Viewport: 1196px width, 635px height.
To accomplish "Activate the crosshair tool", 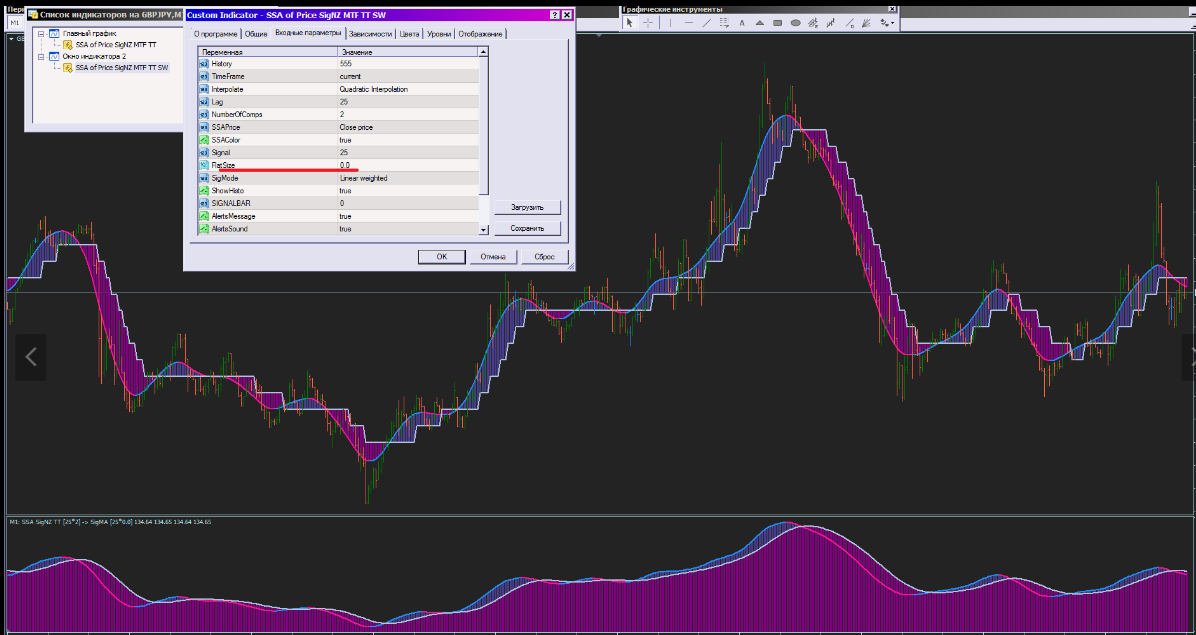I will pyautogui.click(x=648, y=22).
